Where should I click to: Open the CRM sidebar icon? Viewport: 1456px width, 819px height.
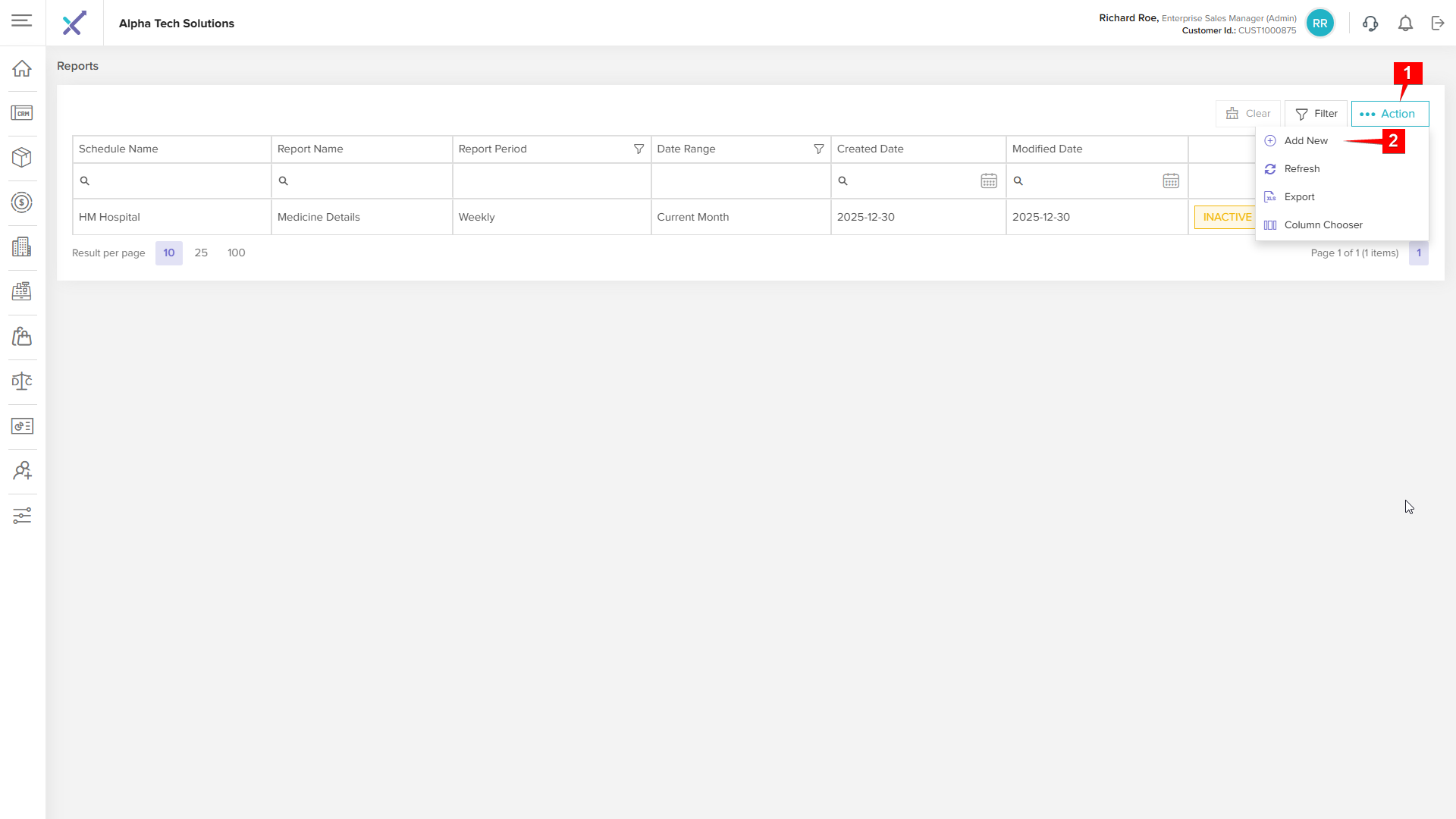22,113
